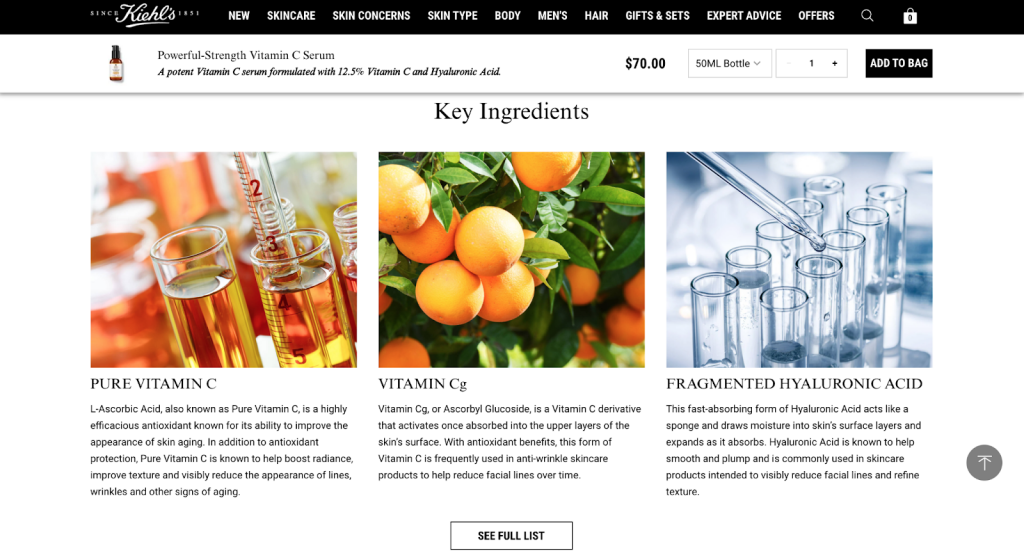Click the oranges Vitamin Cg image
1024x560 pixels.
[x=511, y=260]
